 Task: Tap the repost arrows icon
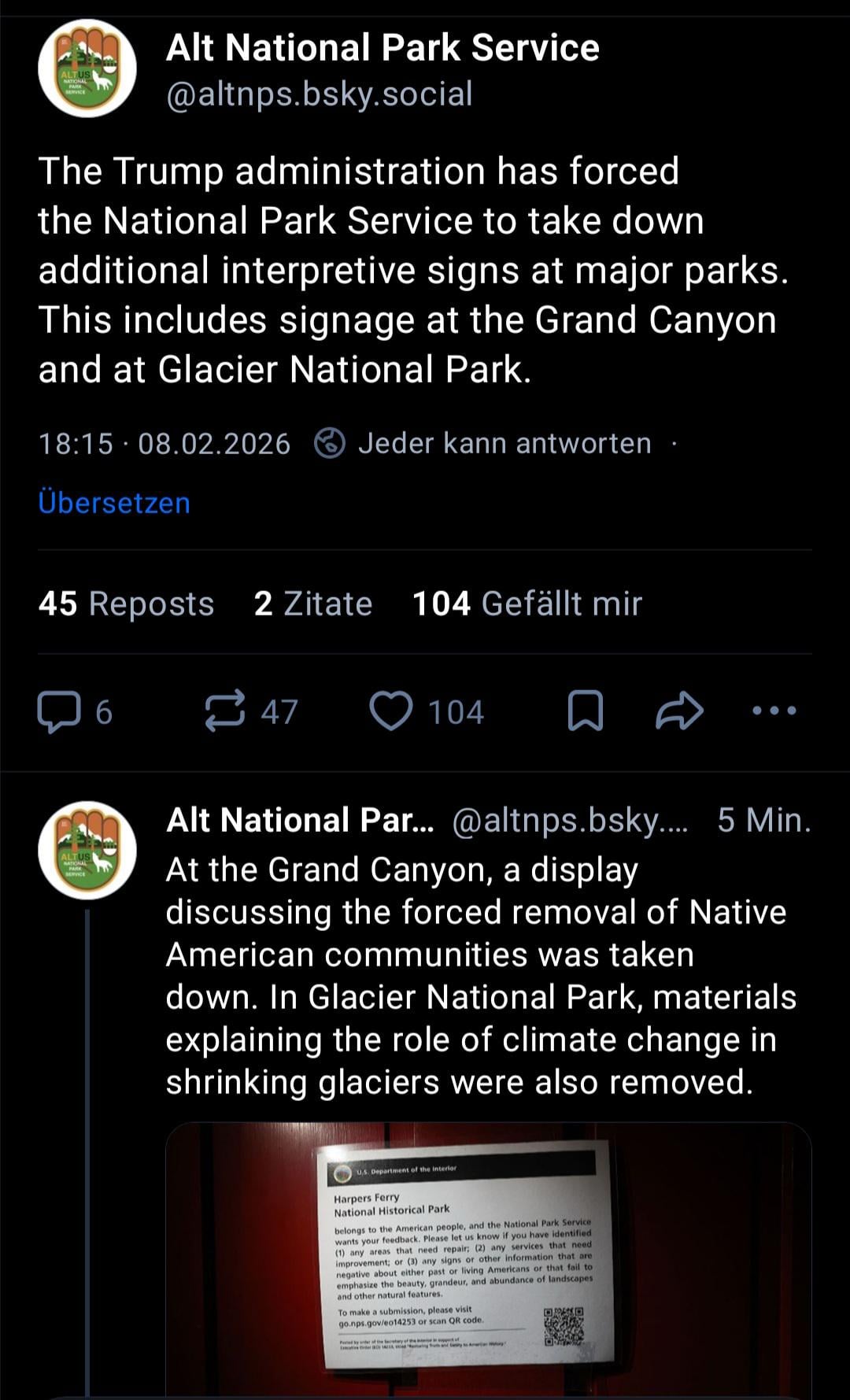pyautogui.click(x=225, y=711)
